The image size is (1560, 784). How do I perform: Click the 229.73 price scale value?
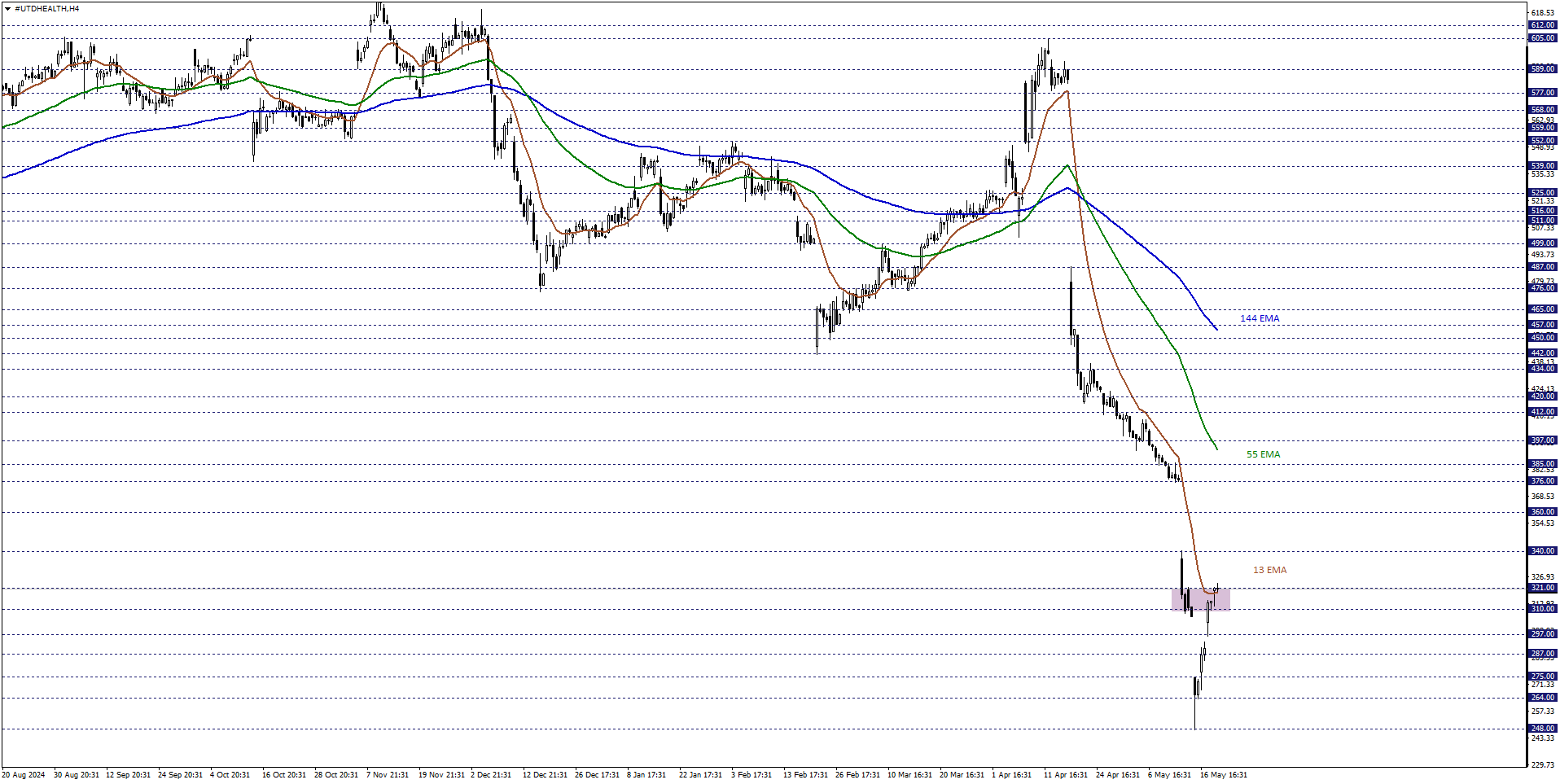pyautogui.click(x=1543, y=765)
